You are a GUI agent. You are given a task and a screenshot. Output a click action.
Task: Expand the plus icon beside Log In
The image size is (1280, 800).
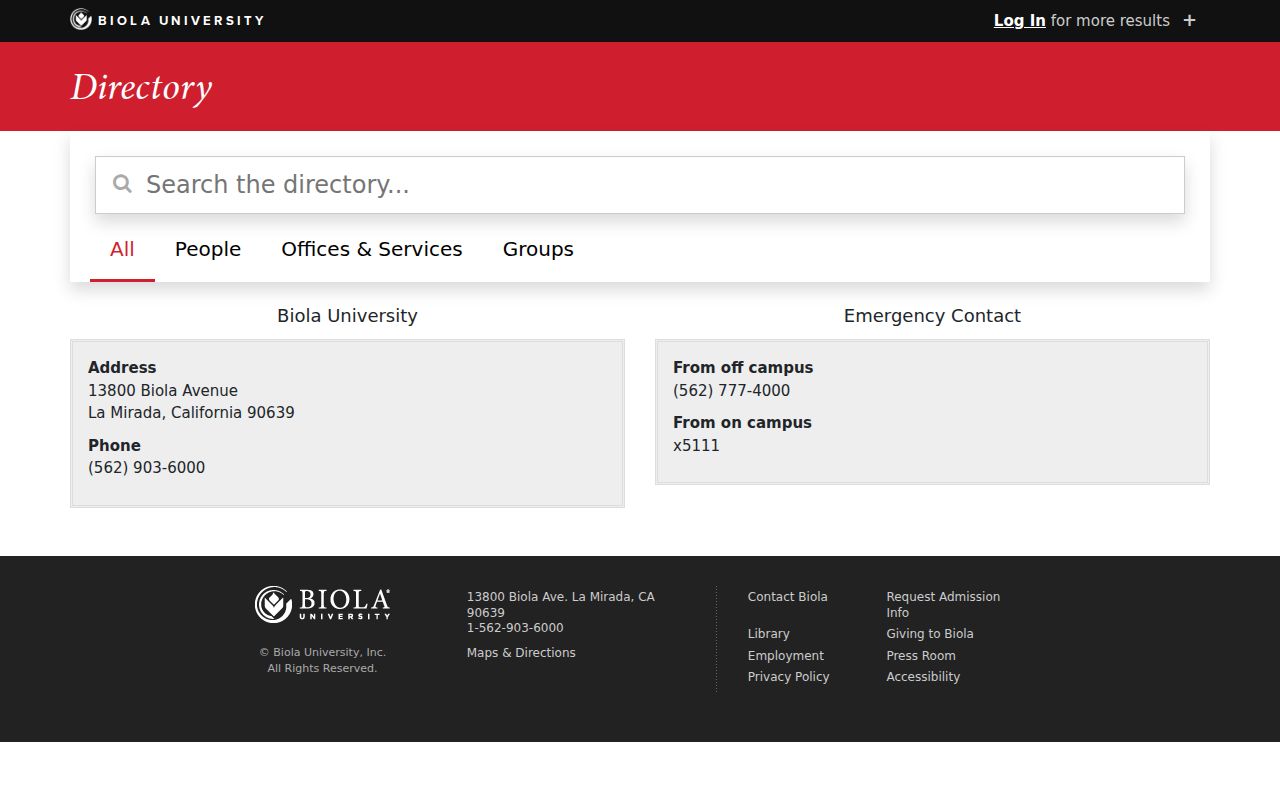(x=1189, y=20)
